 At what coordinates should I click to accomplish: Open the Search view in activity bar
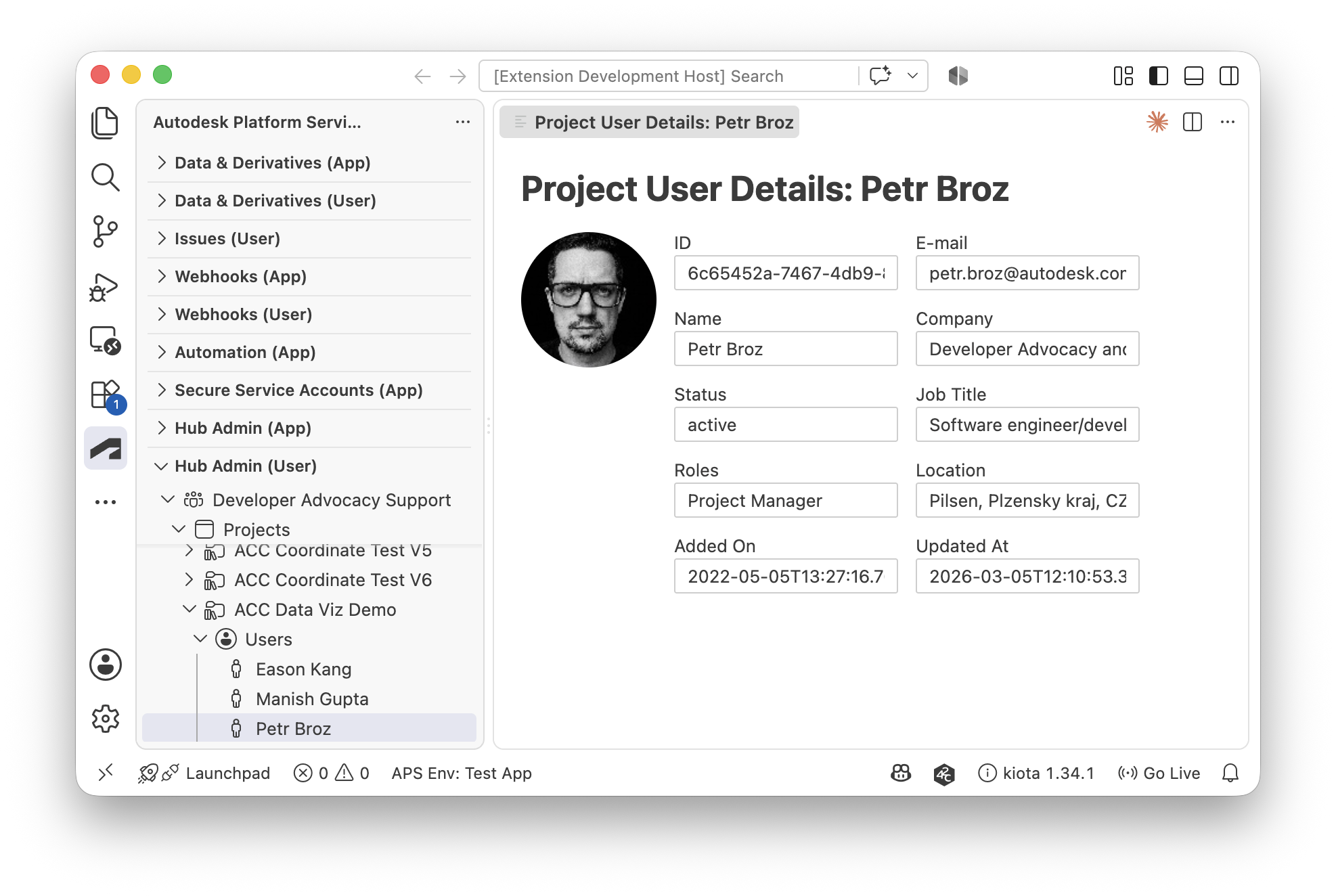pos(105,177)
